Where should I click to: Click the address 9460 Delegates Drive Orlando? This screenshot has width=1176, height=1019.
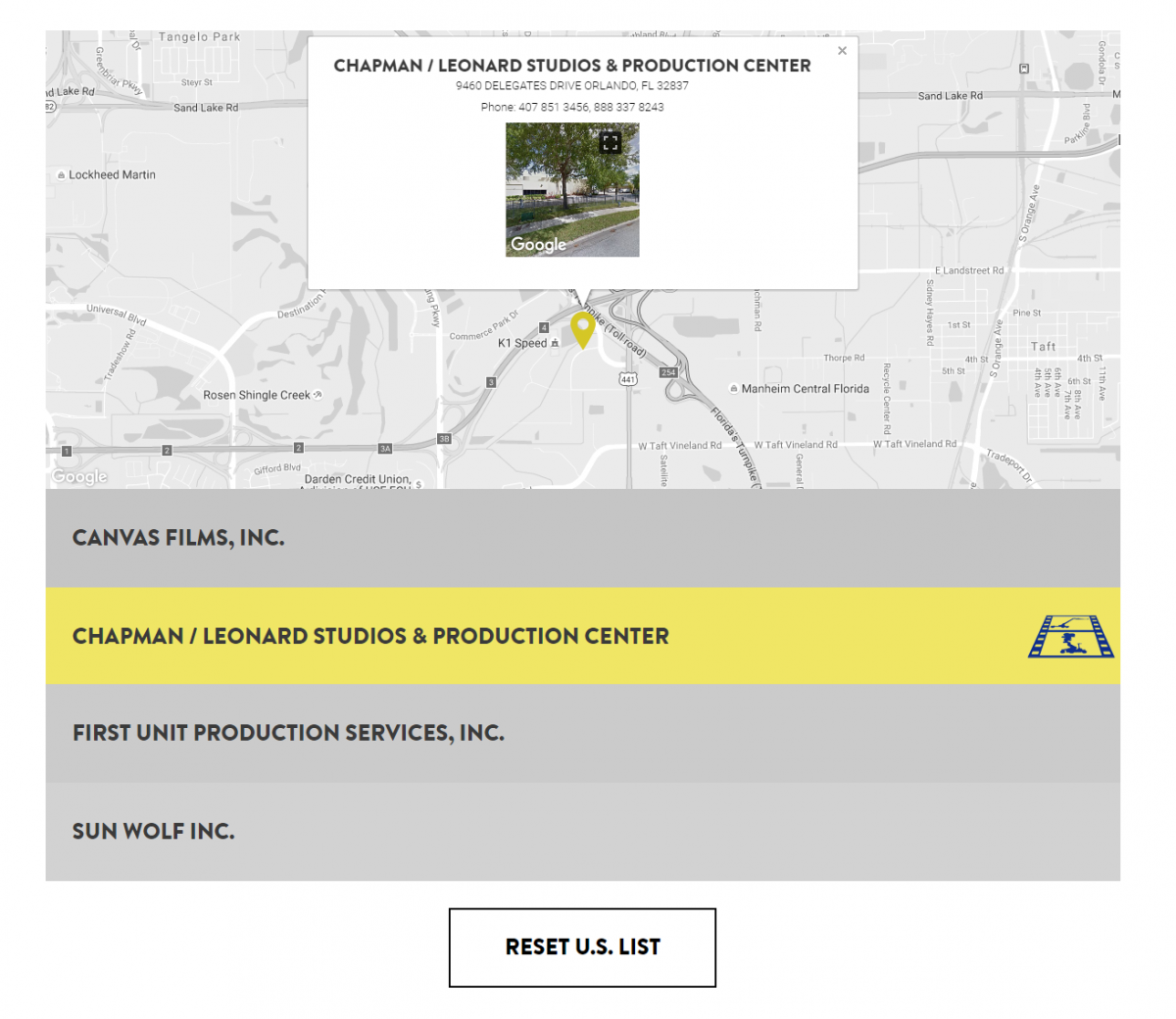pos(572,86)
